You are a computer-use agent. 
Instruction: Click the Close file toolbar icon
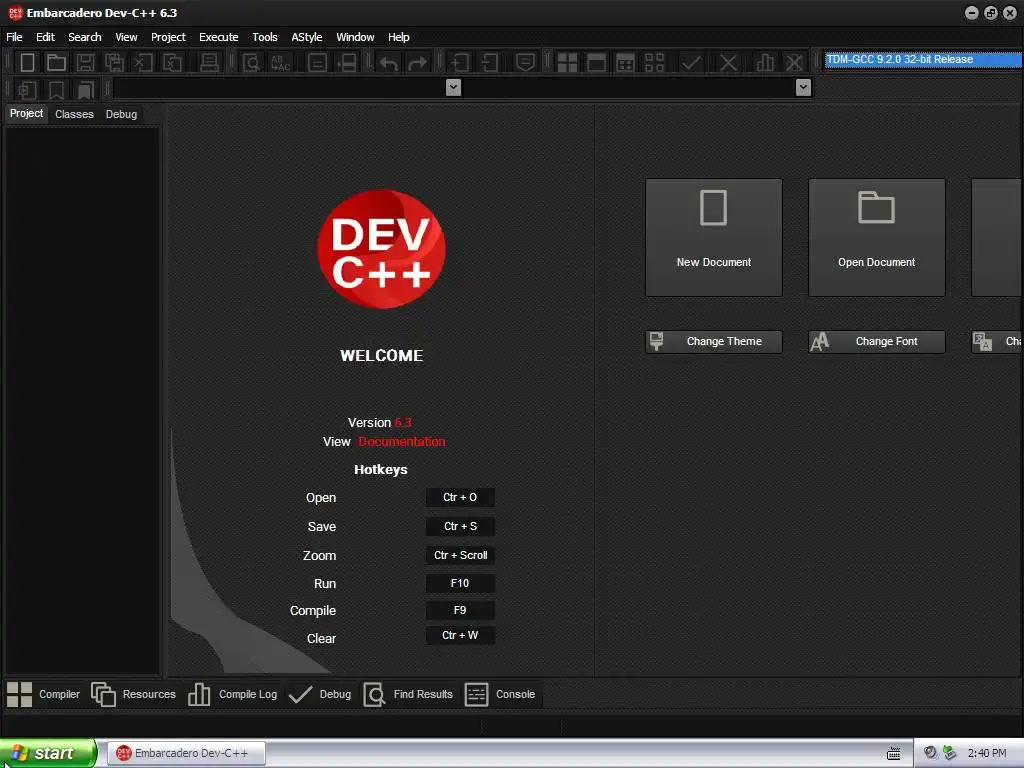(143, 63)
